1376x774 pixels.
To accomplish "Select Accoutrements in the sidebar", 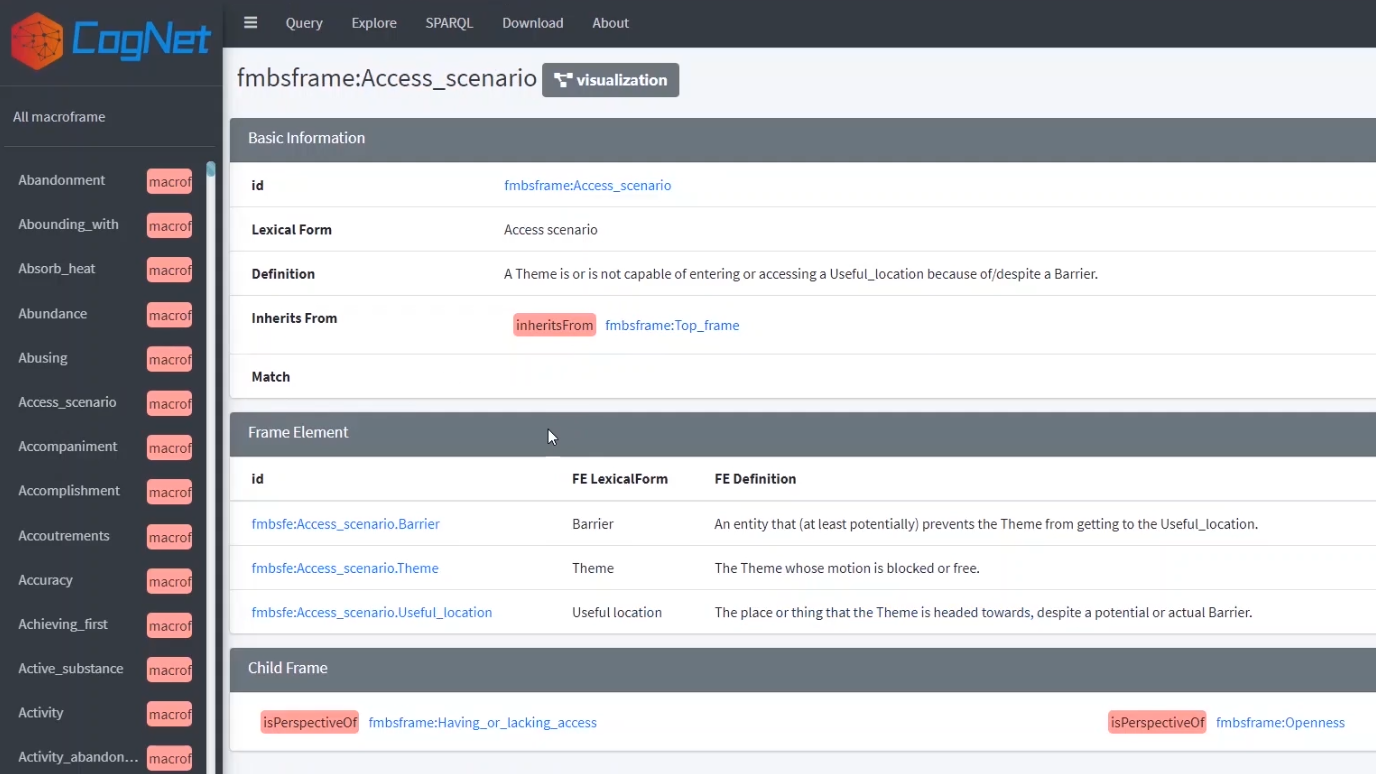I will 64,536.
